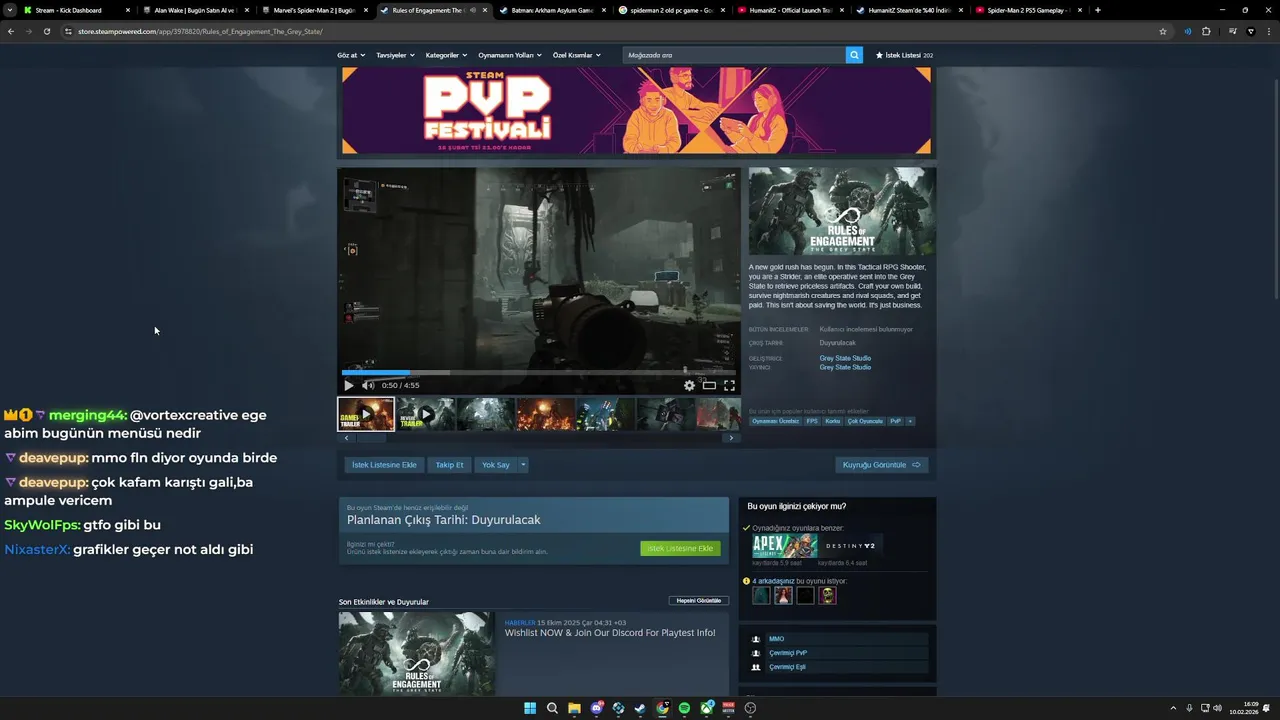Click Yok Say button
Screen dimensions: 1280x720
point(496,465)
